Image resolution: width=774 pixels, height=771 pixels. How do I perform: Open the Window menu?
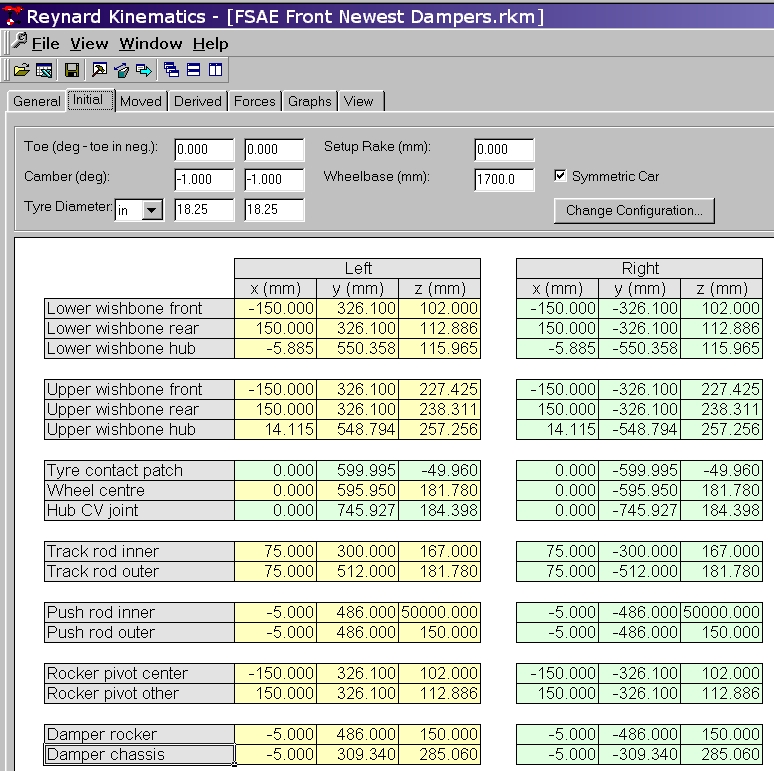coord(151,44)
